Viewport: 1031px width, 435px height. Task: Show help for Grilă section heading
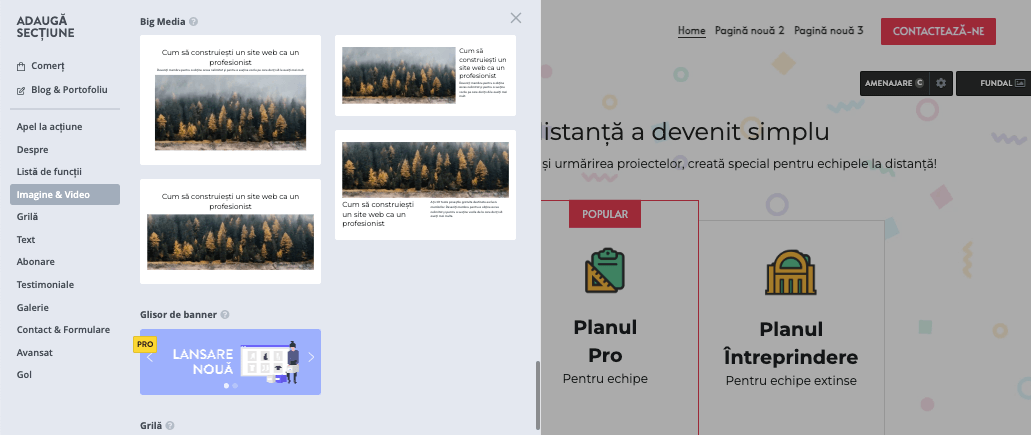tap(170, 426)
